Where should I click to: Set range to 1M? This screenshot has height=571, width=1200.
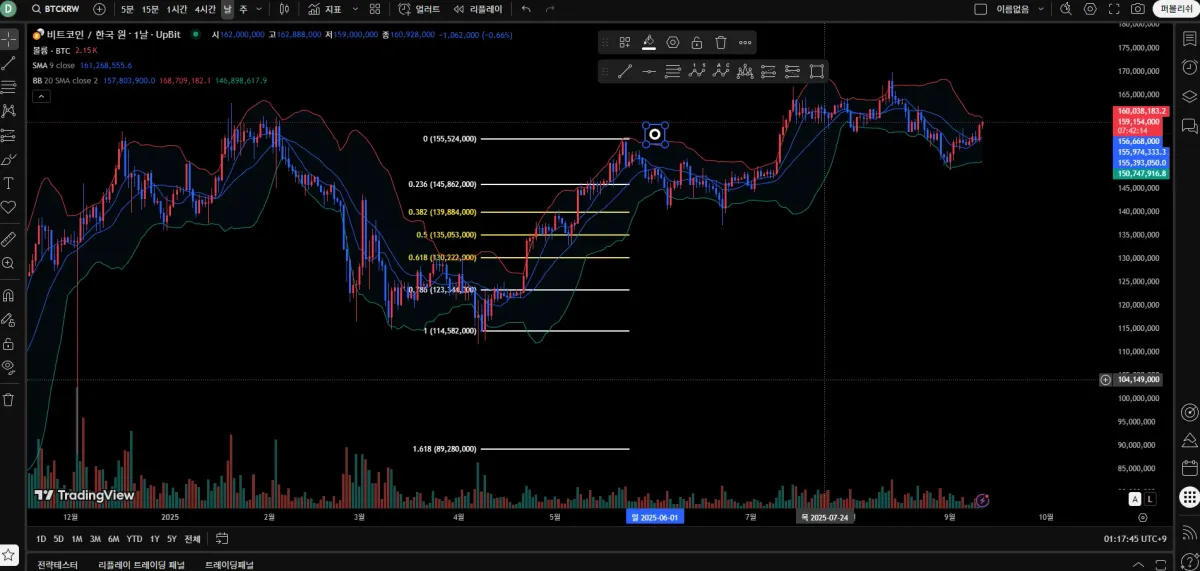pos(76,539)
